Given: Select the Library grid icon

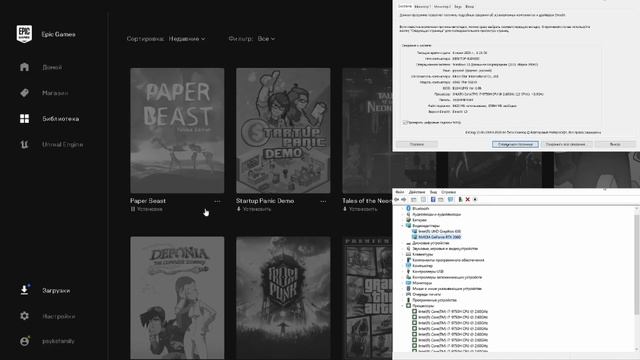Looking at the screenshot, I should point(24,118).
